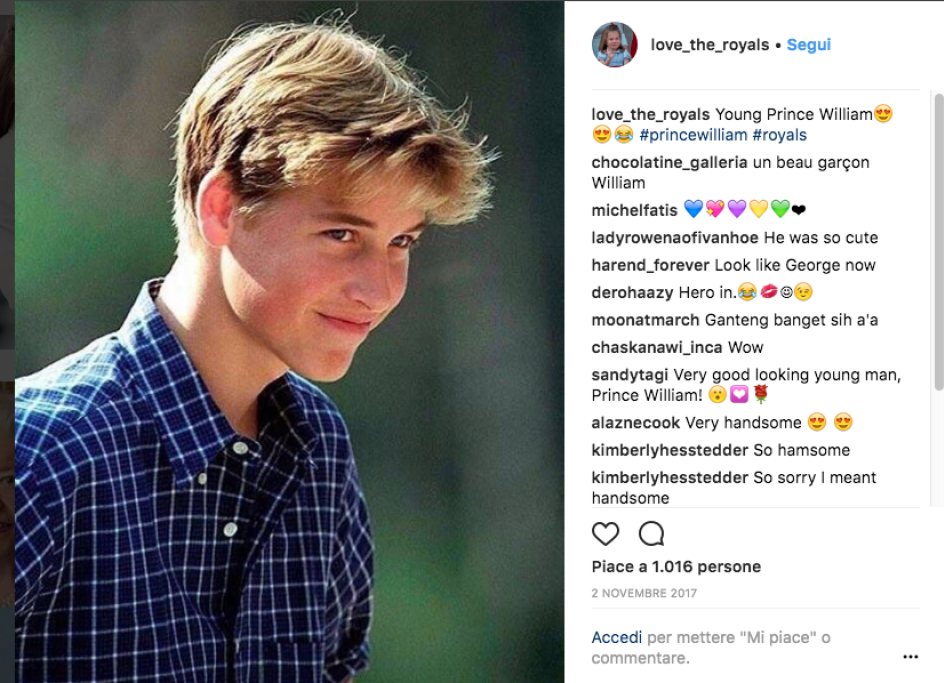Open the three-dot more options menu

point(910,656)
